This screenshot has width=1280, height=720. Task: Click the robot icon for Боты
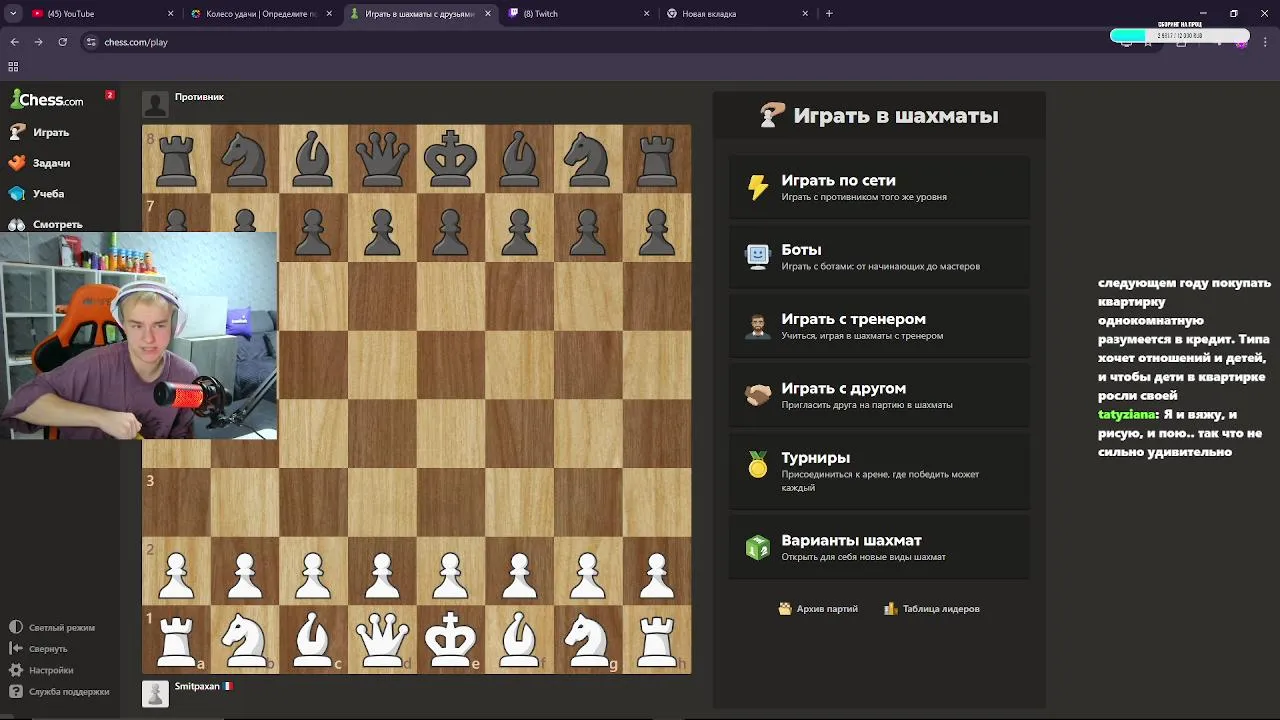point(758,257)
